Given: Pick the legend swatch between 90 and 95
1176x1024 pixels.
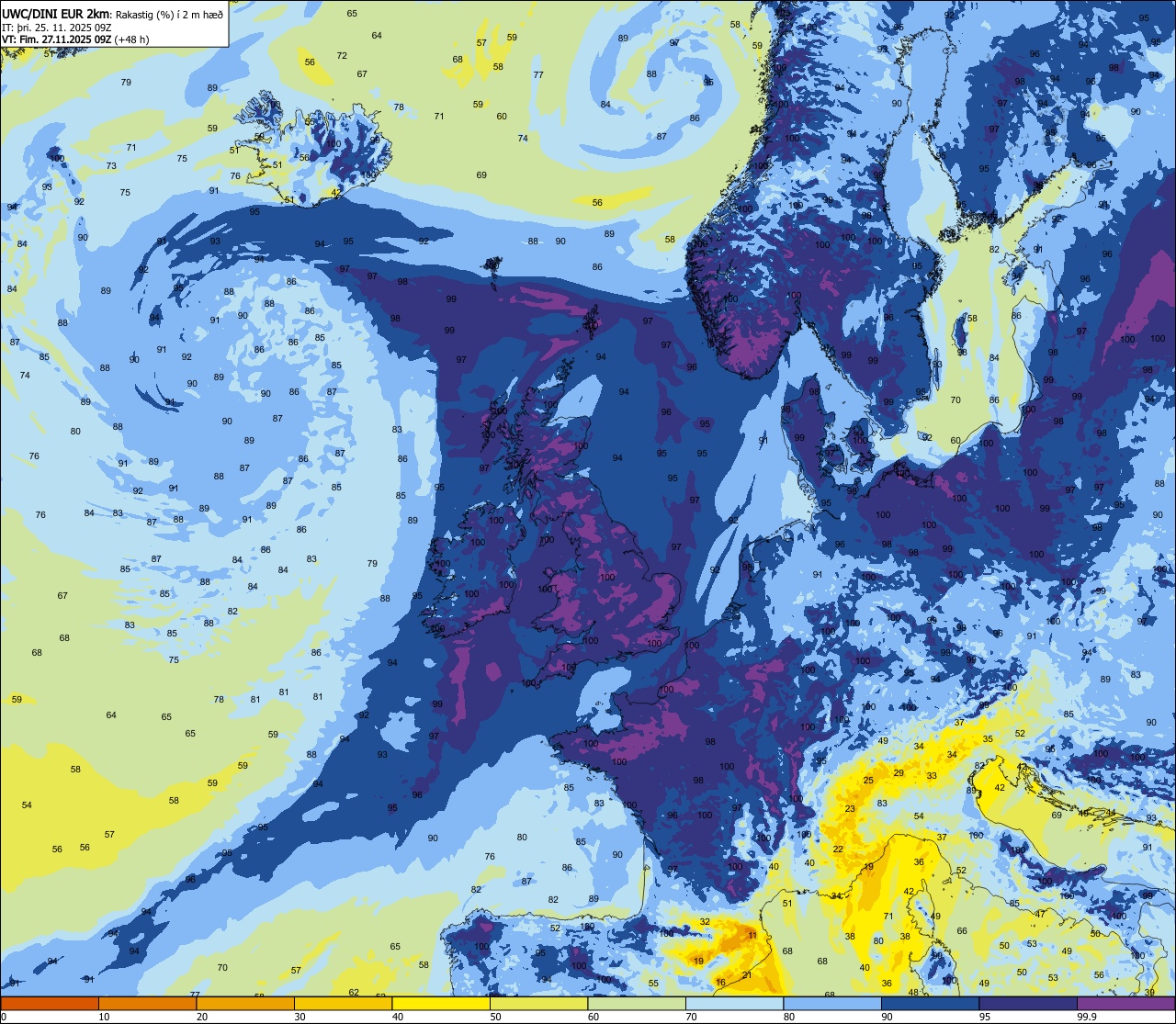Looking at the screenshot, I should click(930, 1003).
